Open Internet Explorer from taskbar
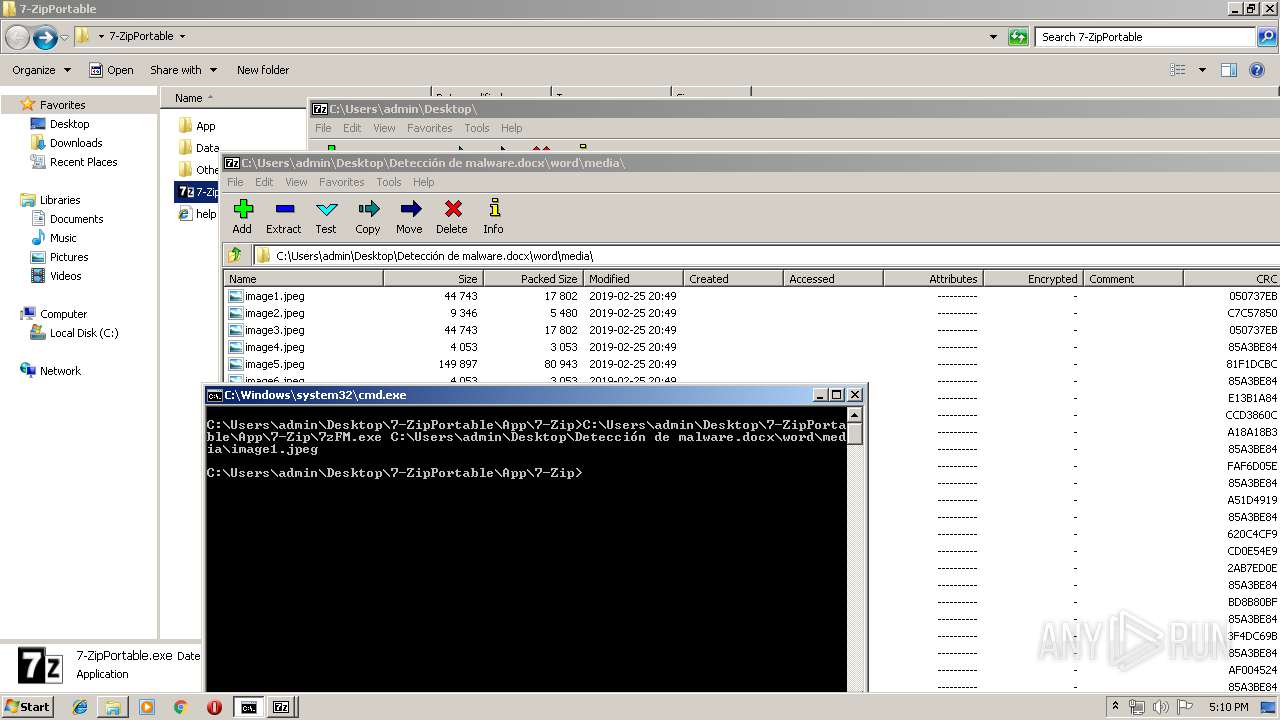The image size is (1280, 720). click(80, 707)
